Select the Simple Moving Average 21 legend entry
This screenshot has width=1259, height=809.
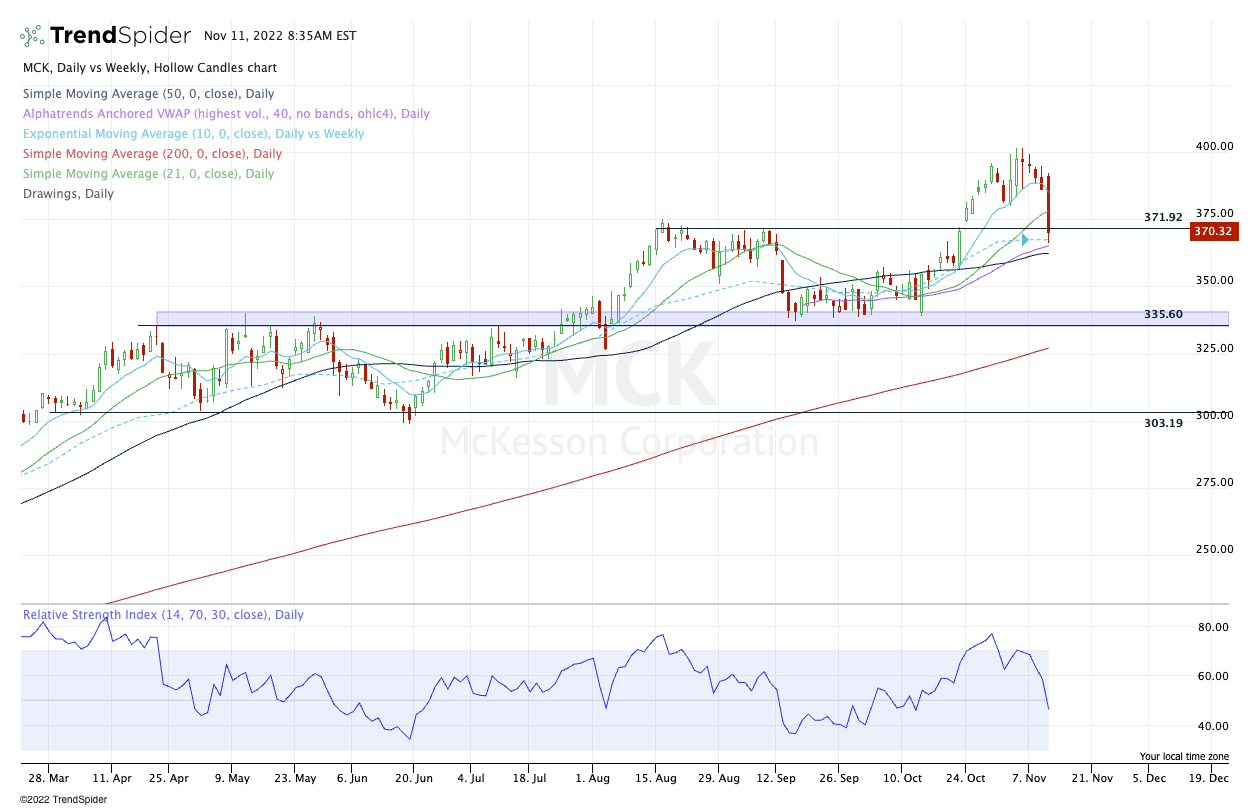pyautogui.click(x=148, y=174)
